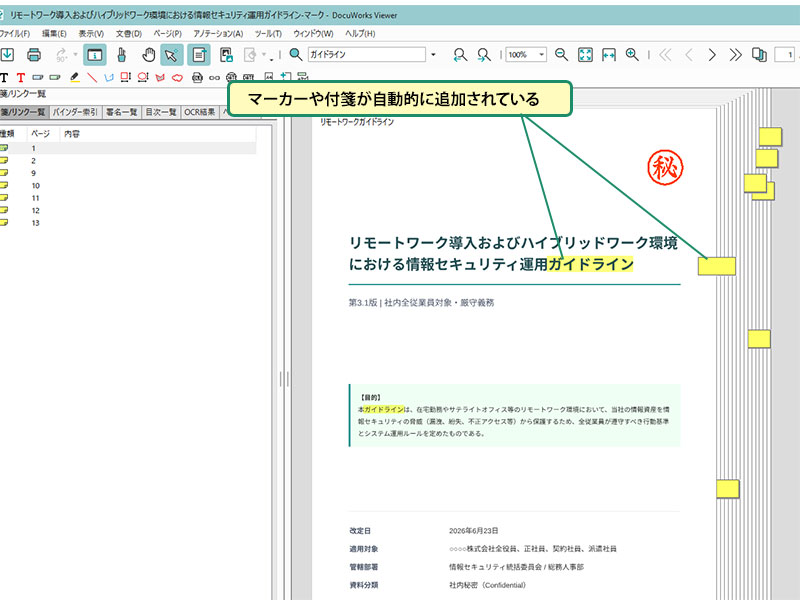The height and width of the screenshot is (600, 800).
Task: Select the sticky note row for page 9
Action: coord(128,173)
